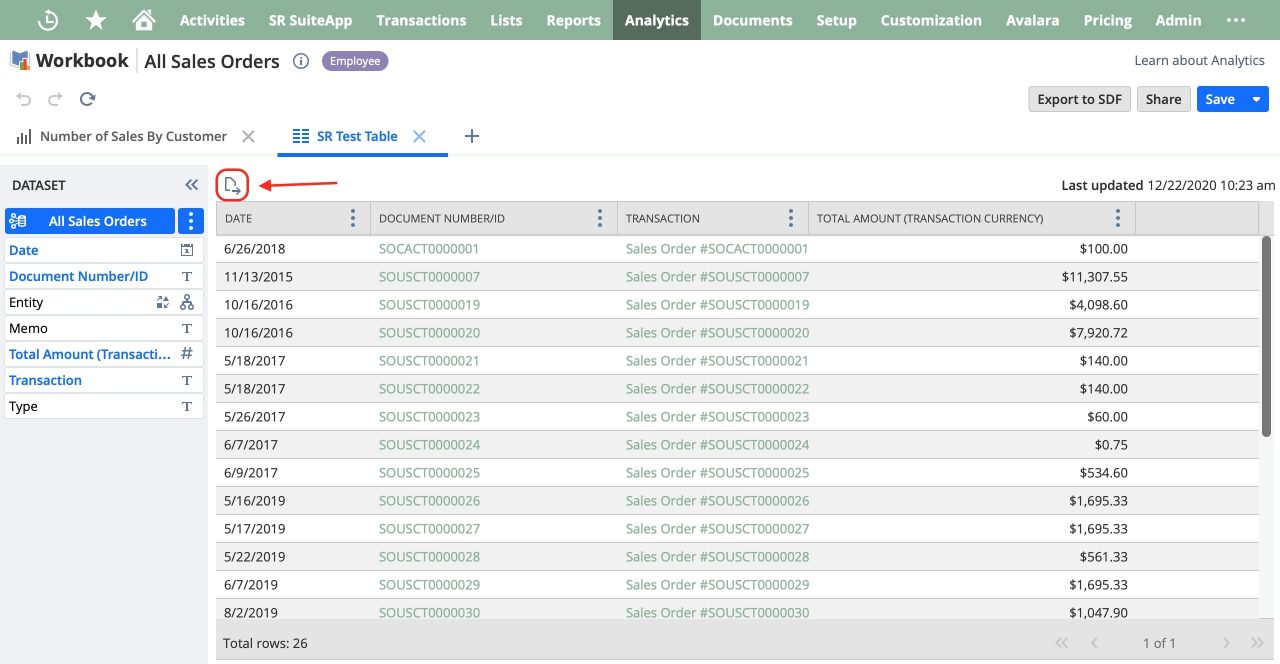Screen dimensions: 1280x664
Task: Open the Analytics menu
Action: click(x=657, y=20)
